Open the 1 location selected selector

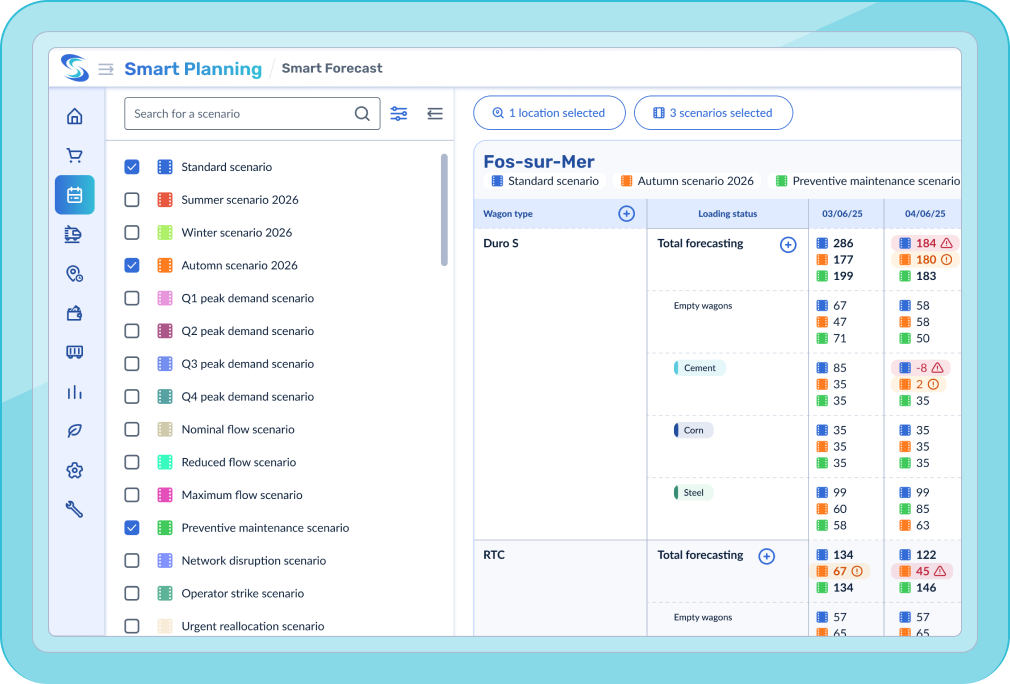[549, 113]
